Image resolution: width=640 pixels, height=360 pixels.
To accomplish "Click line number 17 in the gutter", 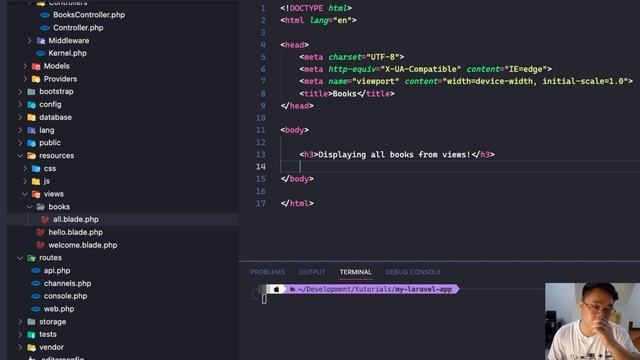I will tap(261, 203).
